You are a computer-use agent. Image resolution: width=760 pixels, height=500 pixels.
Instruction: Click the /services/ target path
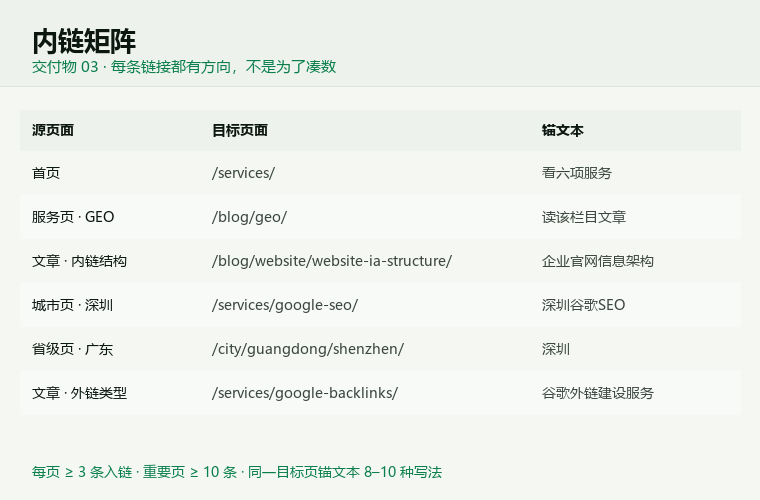click(x=243, y=173)
